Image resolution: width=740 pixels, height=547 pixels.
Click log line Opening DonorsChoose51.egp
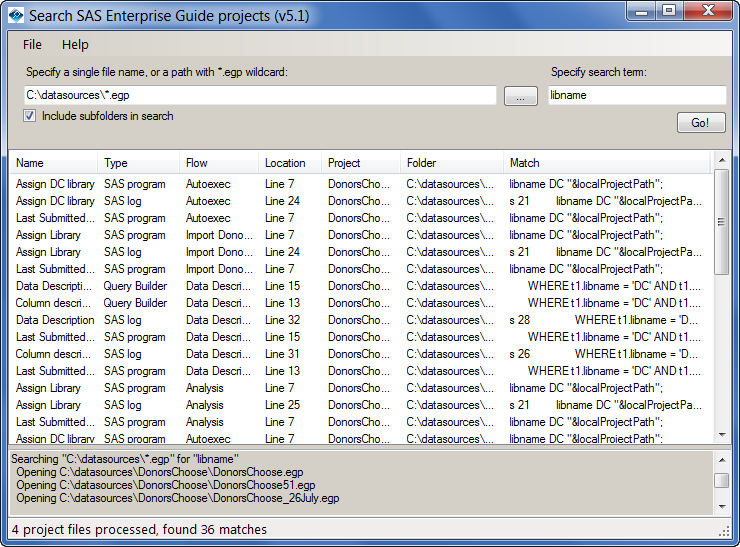tap(166, 485)
